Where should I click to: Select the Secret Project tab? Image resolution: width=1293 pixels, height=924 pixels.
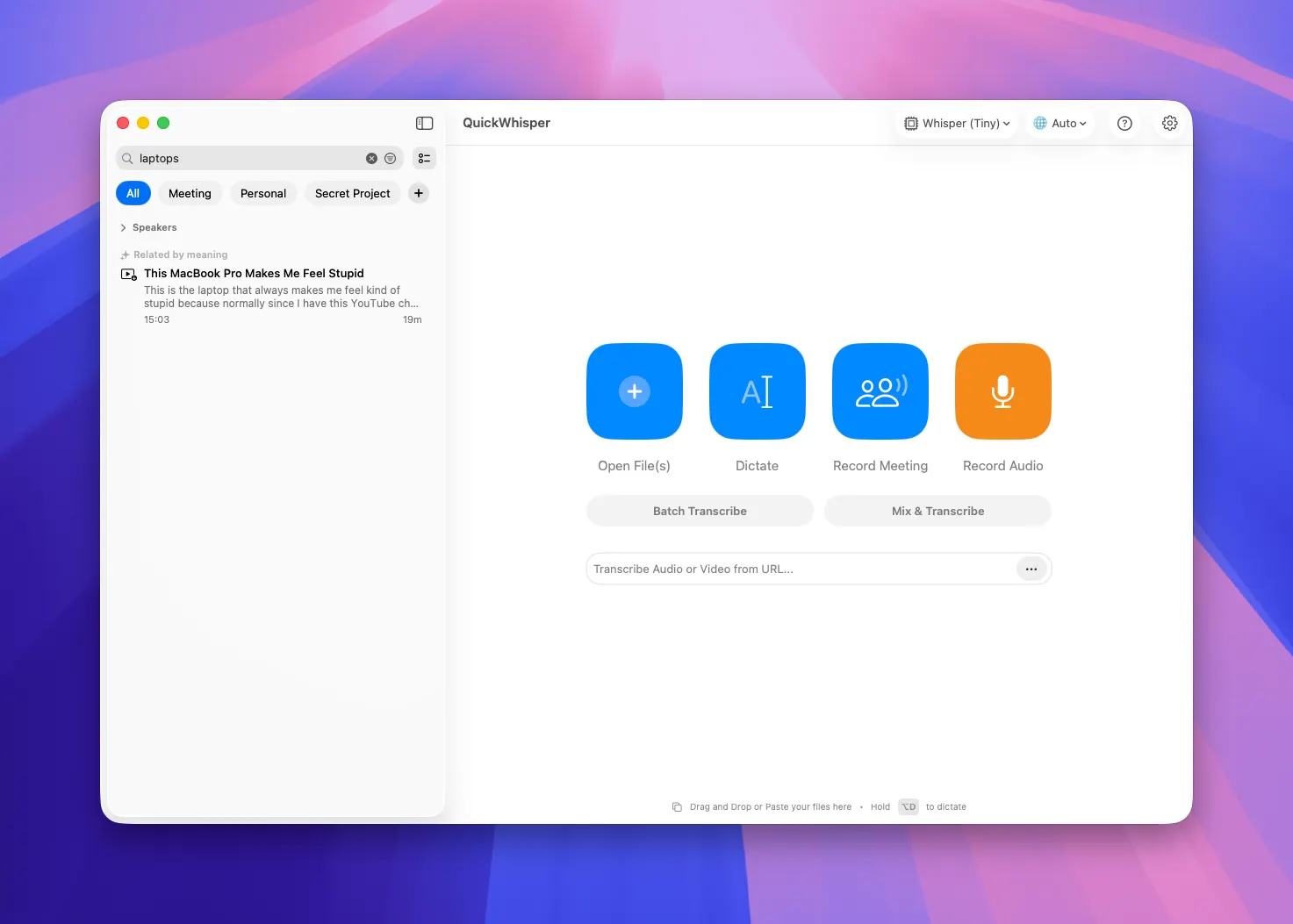click(353, 193)
